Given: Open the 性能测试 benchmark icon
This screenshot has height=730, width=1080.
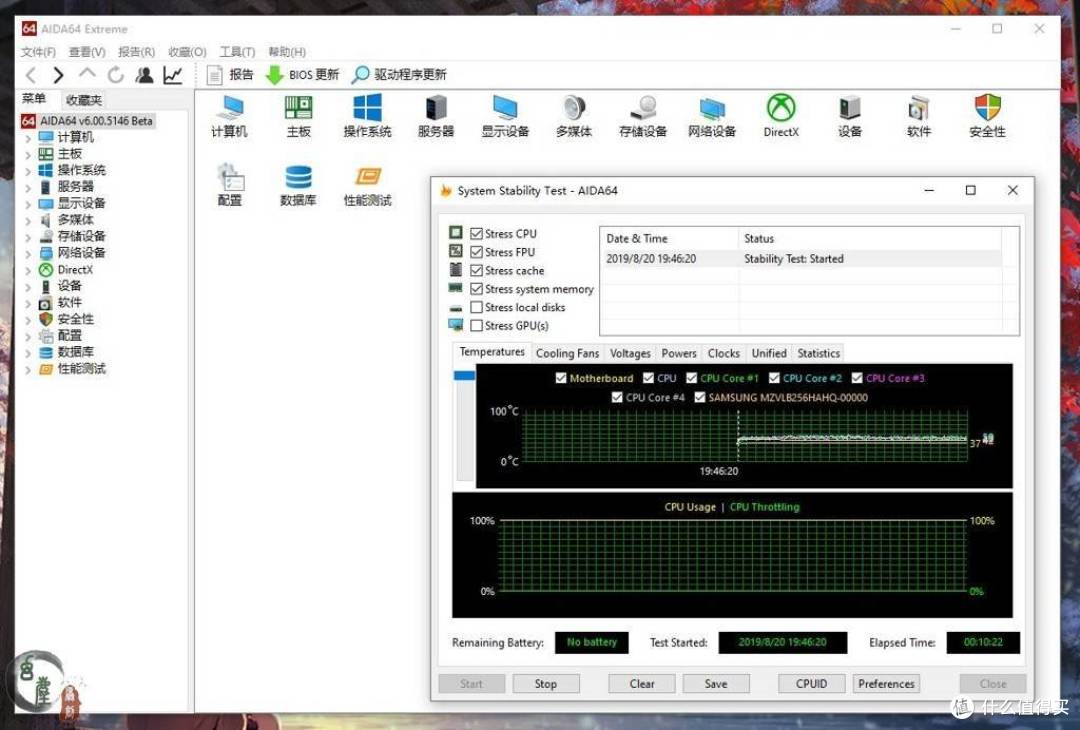Looking at the screenshot, I should pyautogui.click(x=368, y=177).
